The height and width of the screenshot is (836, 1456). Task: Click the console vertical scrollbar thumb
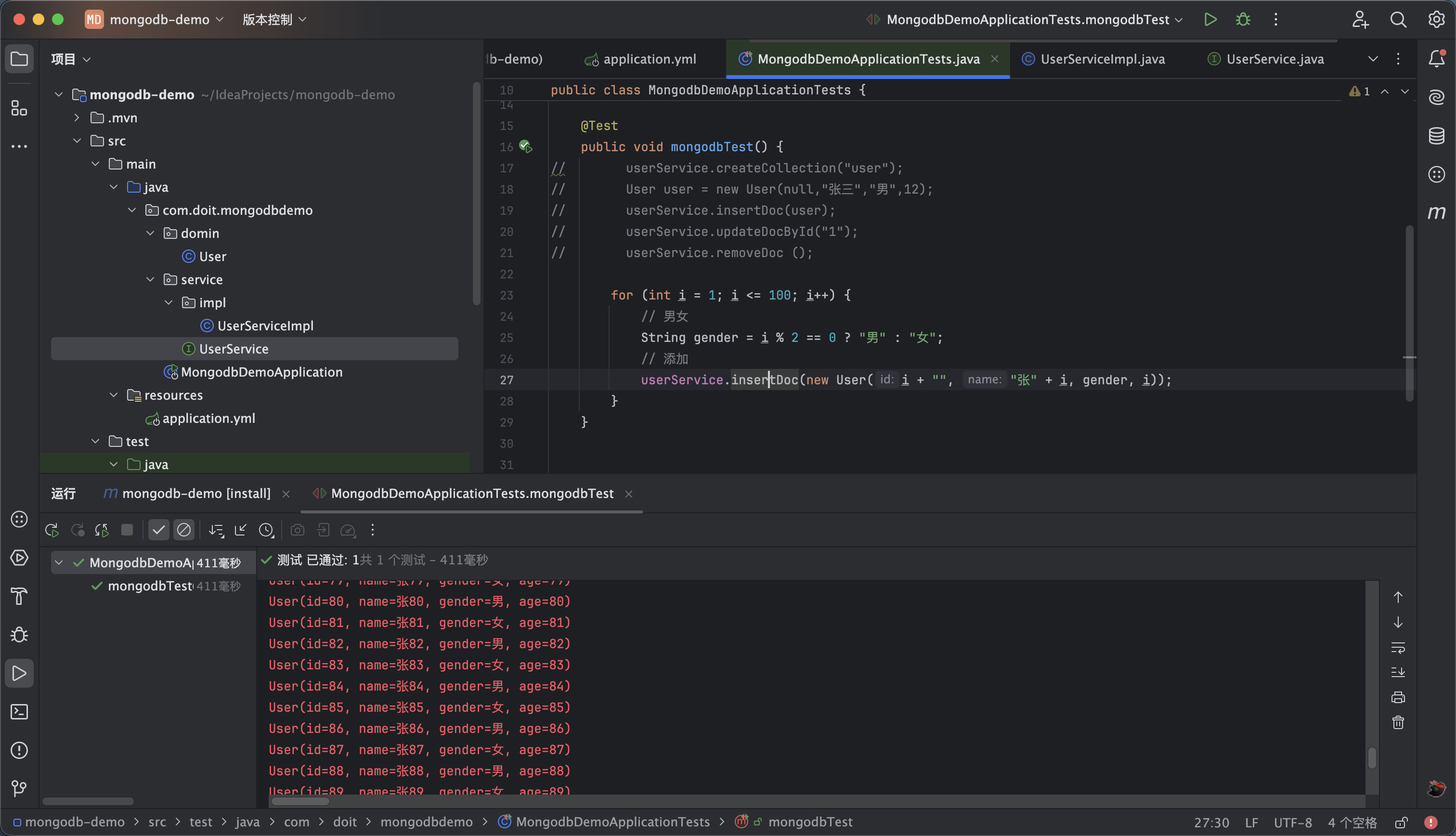[x=1372, y=758]
